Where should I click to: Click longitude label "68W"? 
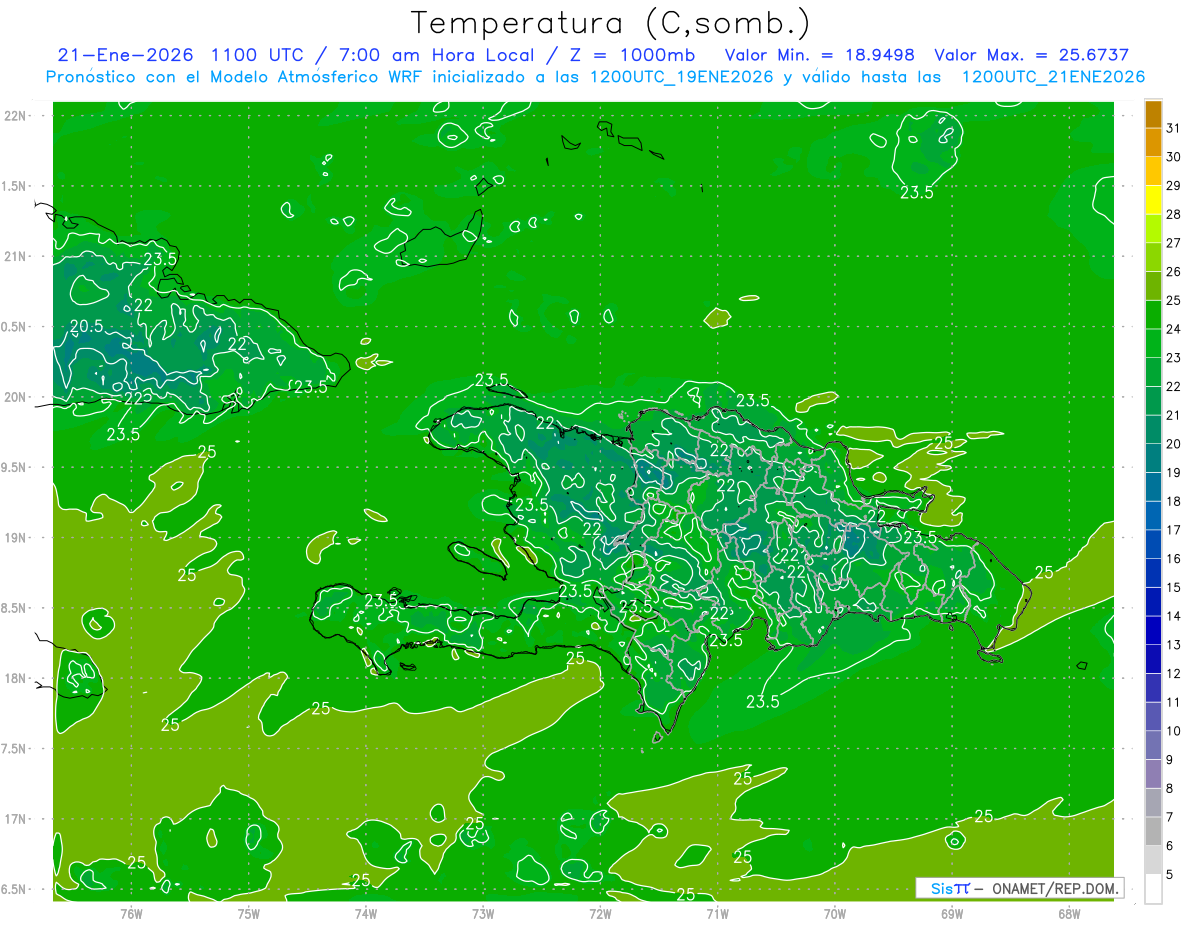click(1069, 912)
